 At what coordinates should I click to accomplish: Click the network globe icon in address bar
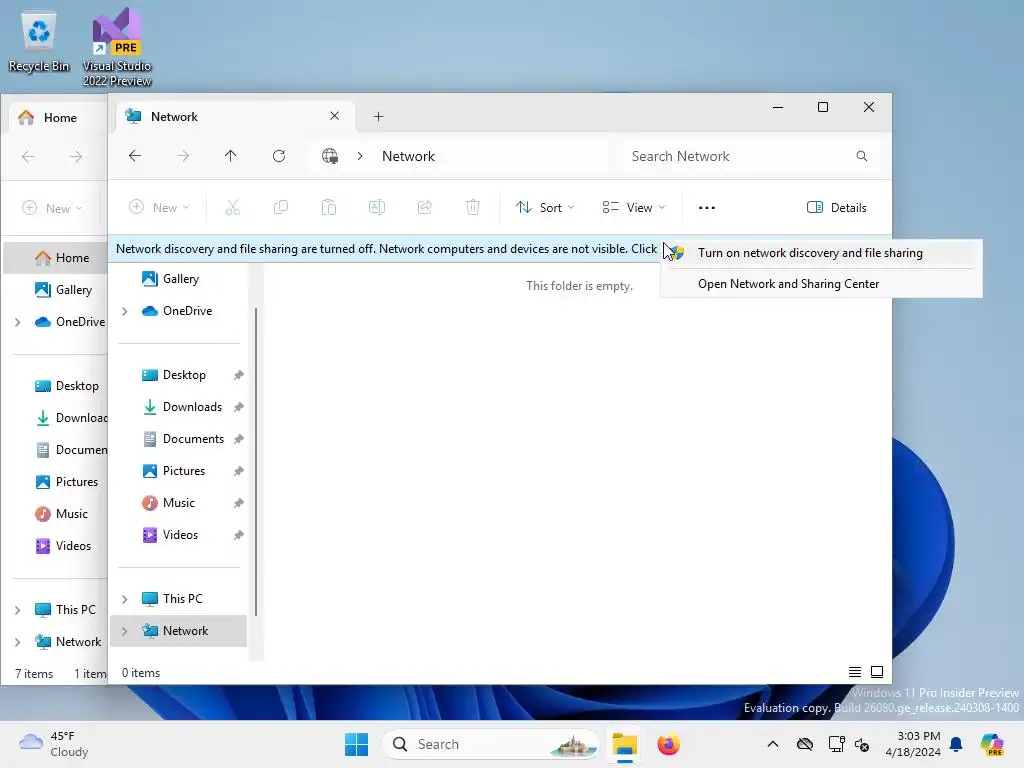click(330, 156)
